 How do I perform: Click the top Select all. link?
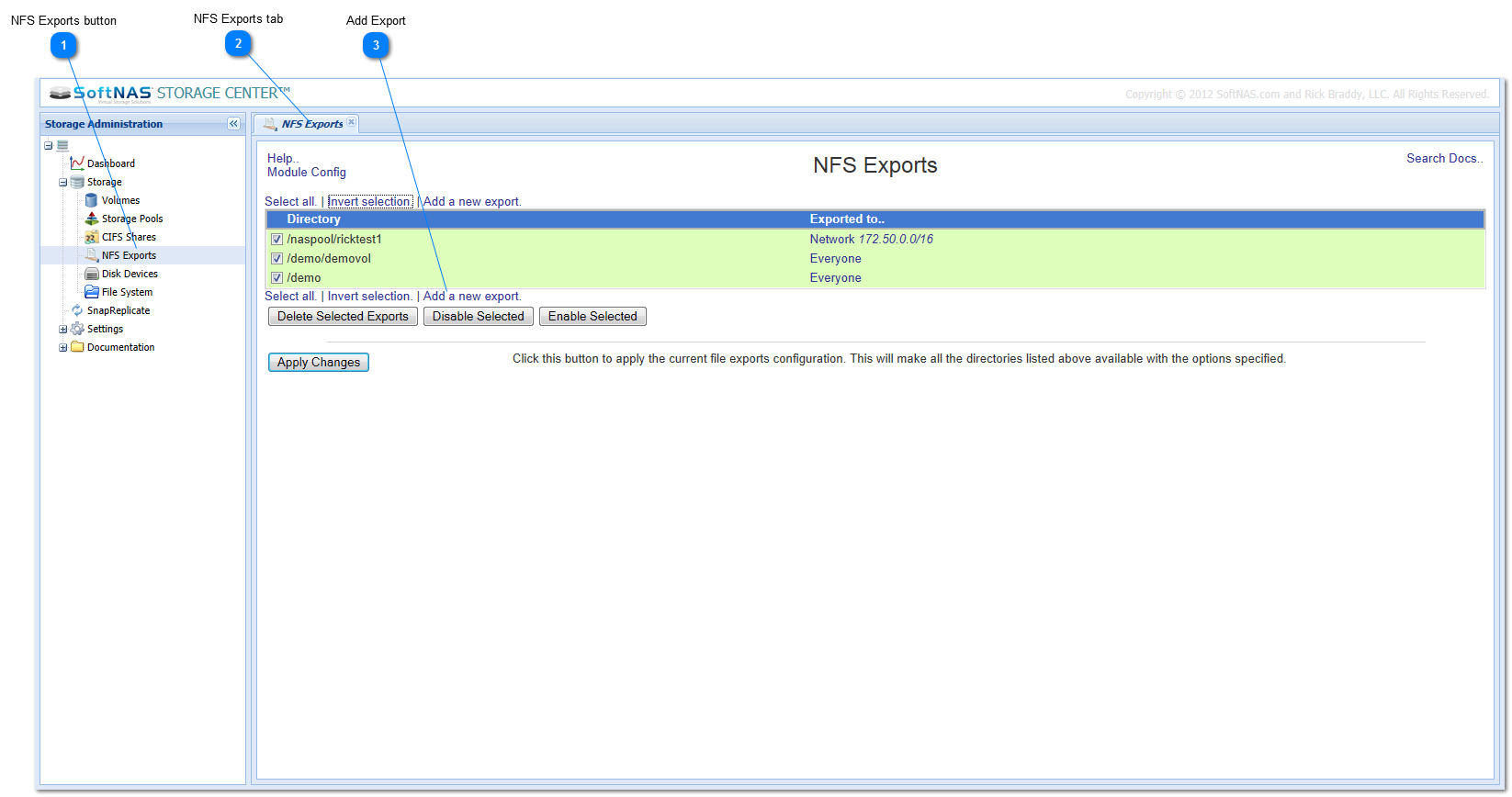[291, 201]
